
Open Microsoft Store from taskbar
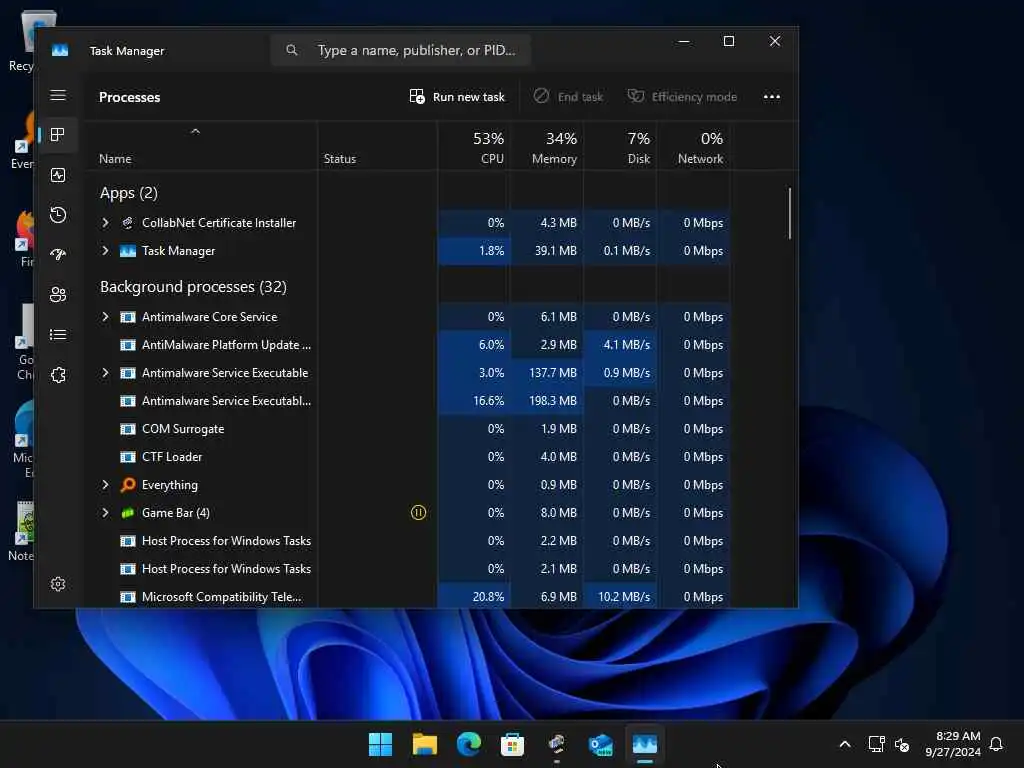(x=513, y=744)
